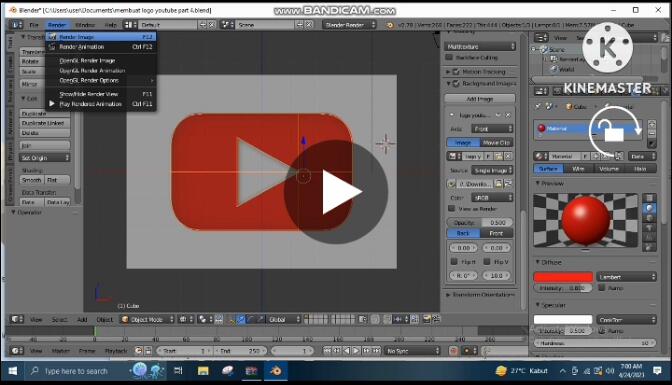Click the Smooth shading button
The image size is (672, 385).
32,180
